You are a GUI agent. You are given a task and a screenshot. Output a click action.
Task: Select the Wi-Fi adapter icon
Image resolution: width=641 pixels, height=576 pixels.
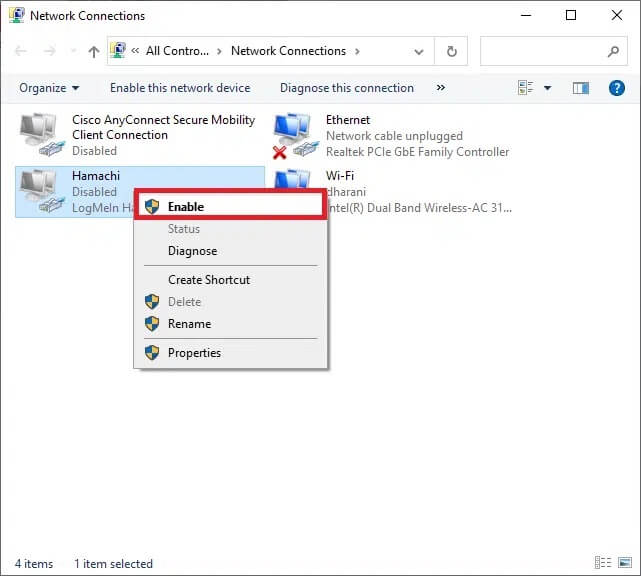click(x=293, y=179)
